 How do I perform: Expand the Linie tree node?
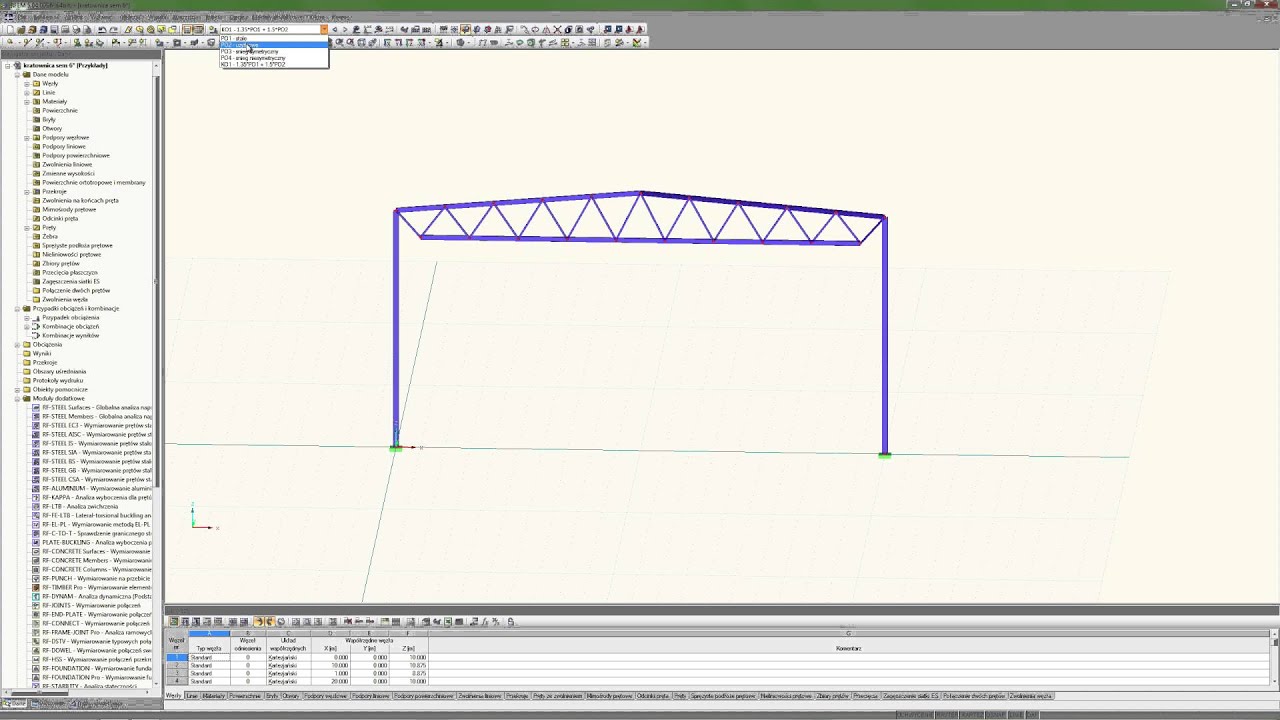(27, 92)
